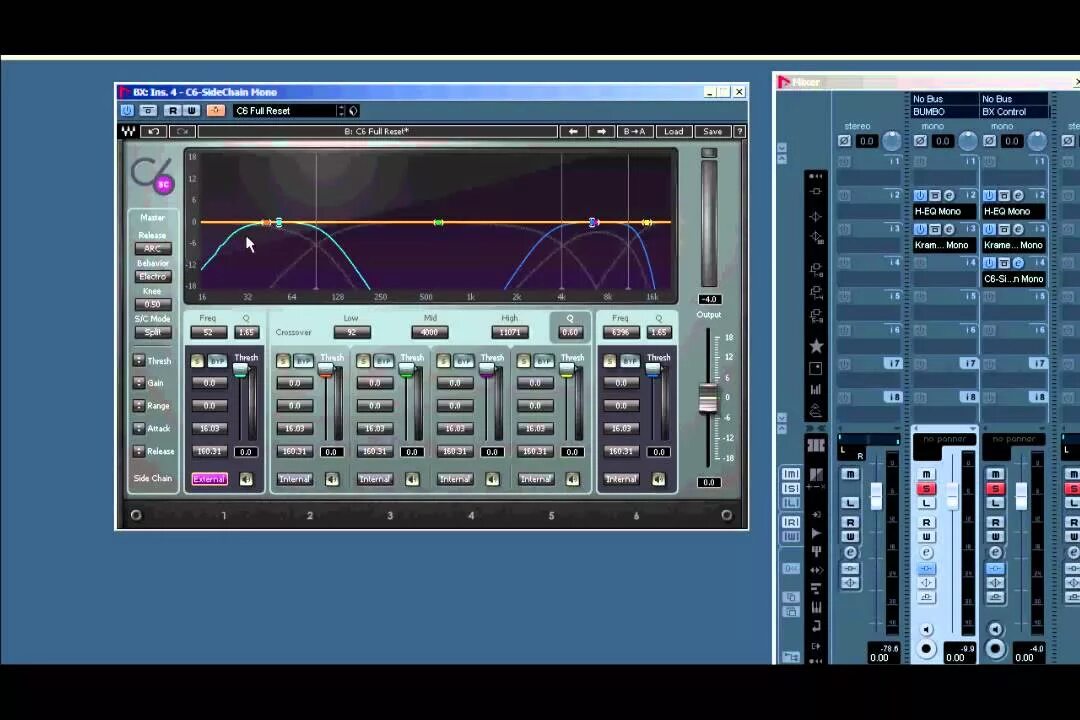
Task: Switch band 6 sidechain source Internal
Action: (x=621, y=479)
